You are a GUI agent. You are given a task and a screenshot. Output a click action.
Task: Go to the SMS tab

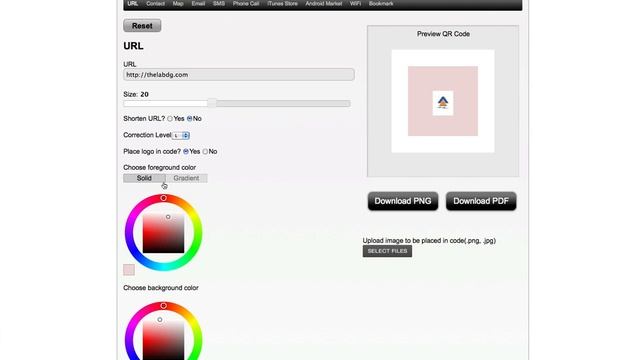[219, 4]
